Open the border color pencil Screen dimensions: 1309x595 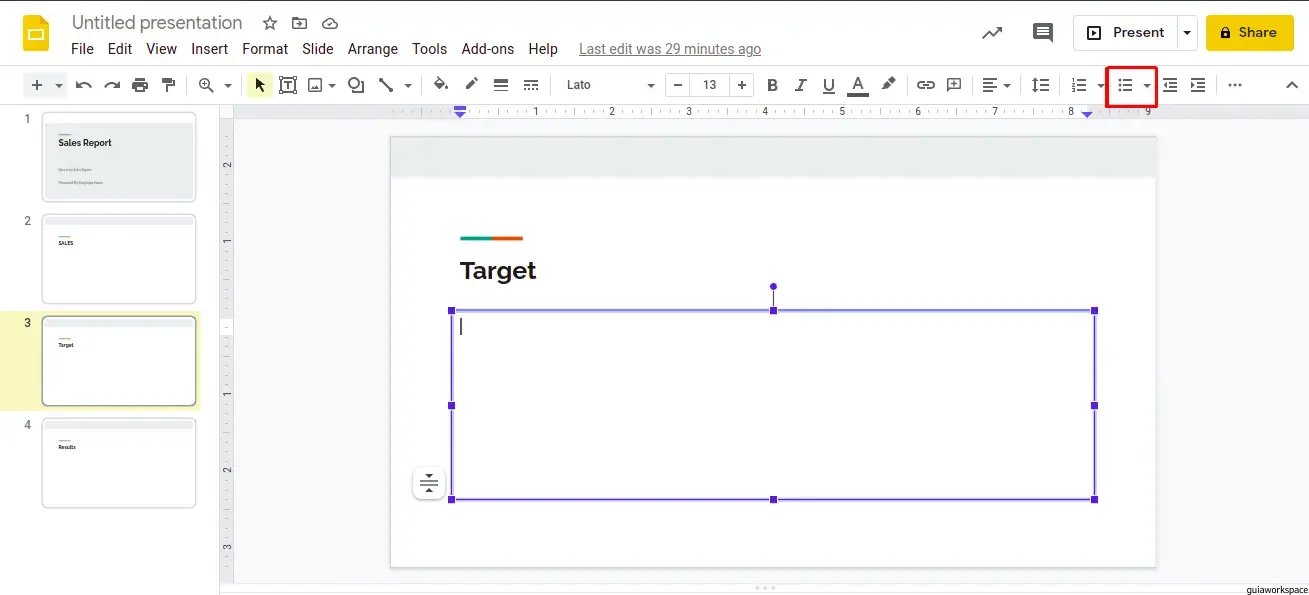pyautogui.click(x=471, y=85)
